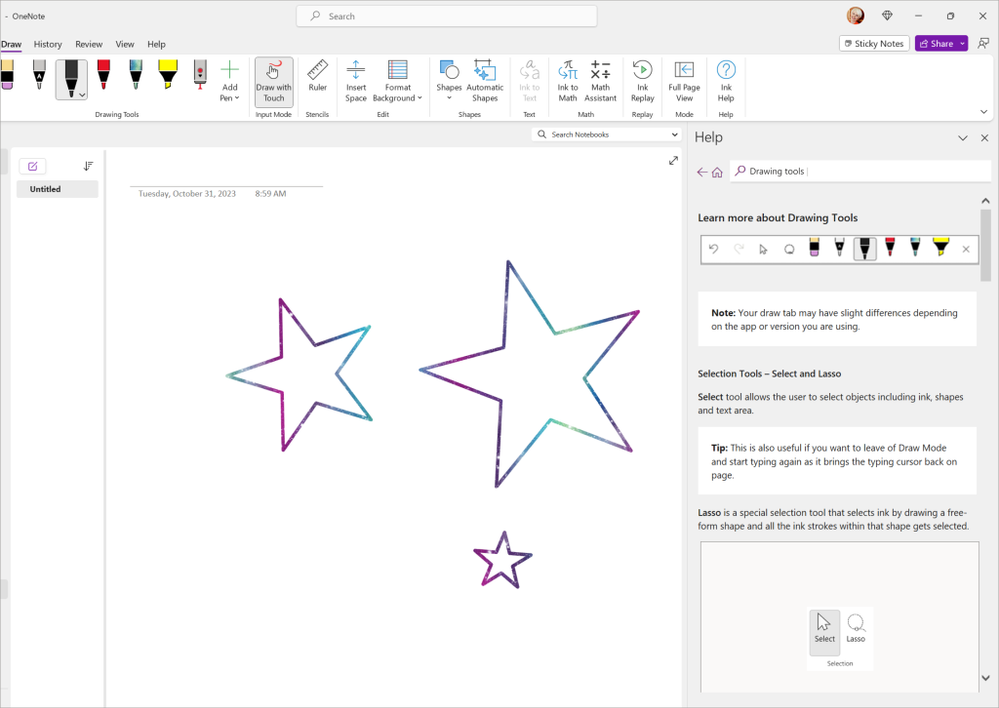Select the red pen in ribbon
This screenshot has height=708, width=999.
[x=104, y=75]
